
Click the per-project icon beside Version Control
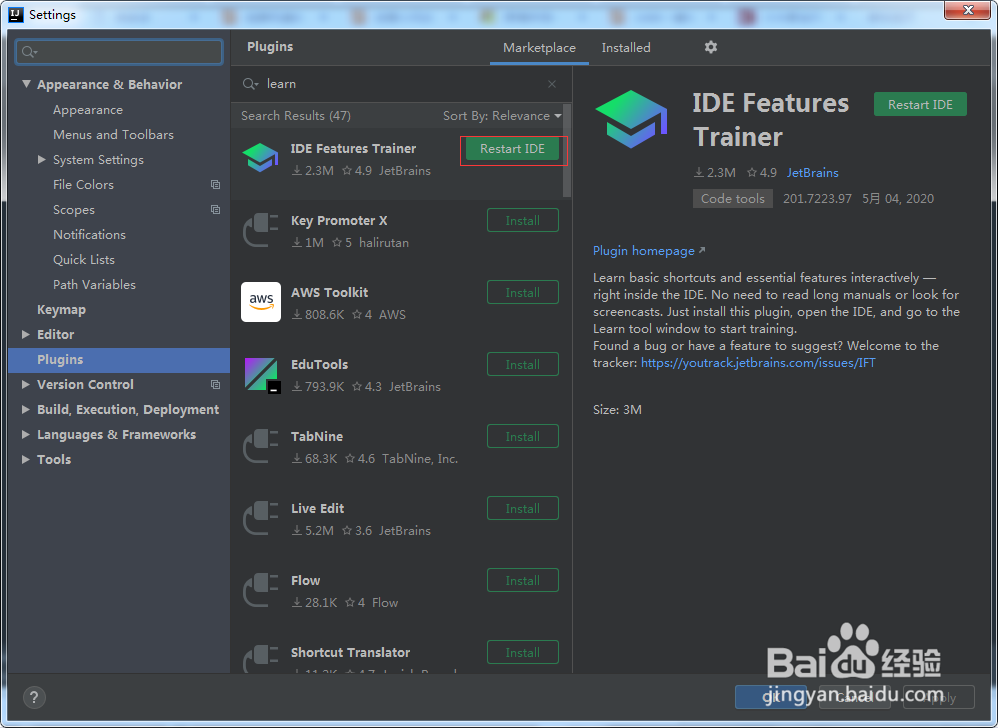tap(215, 384)
